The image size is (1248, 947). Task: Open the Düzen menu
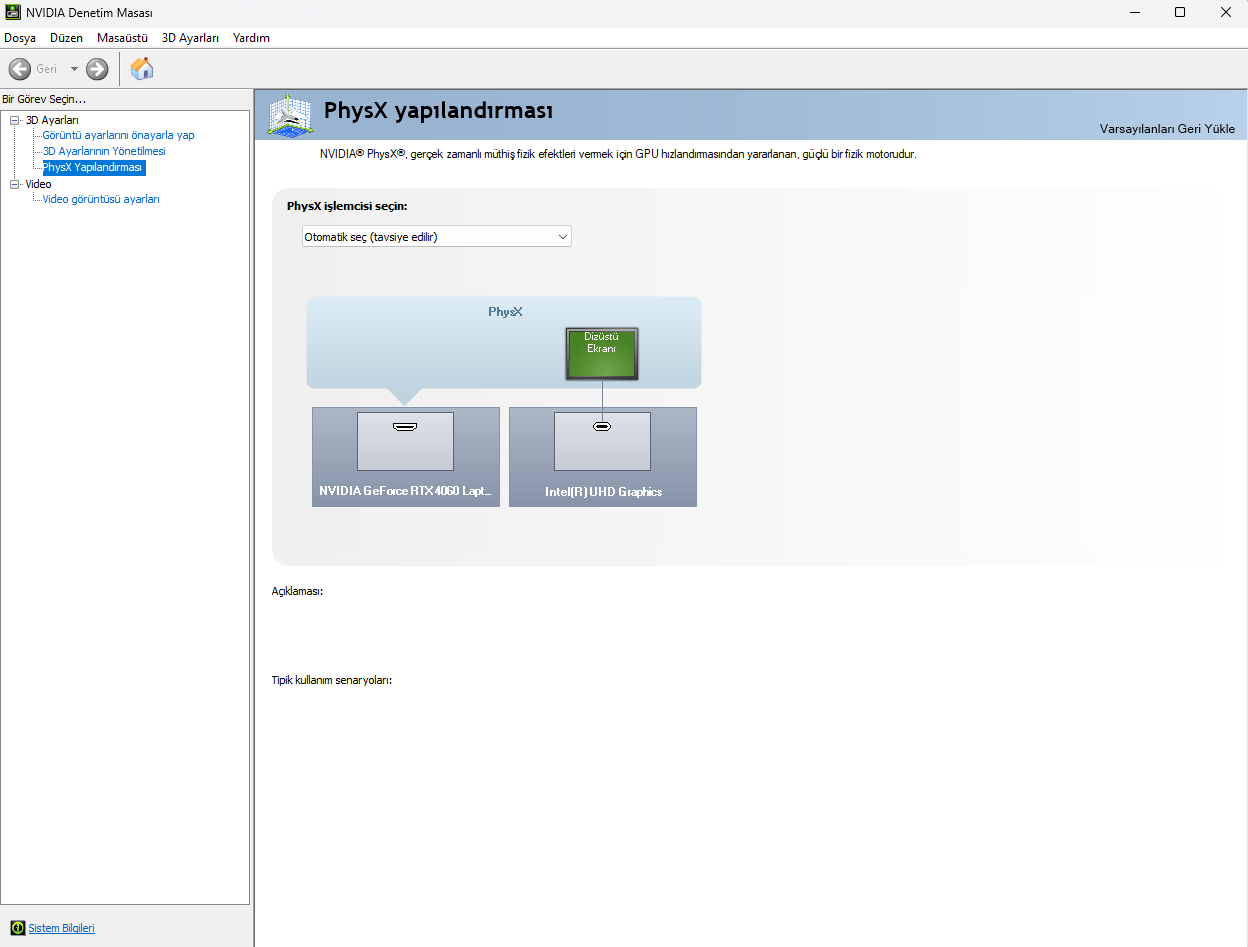[x=66, y=38]
